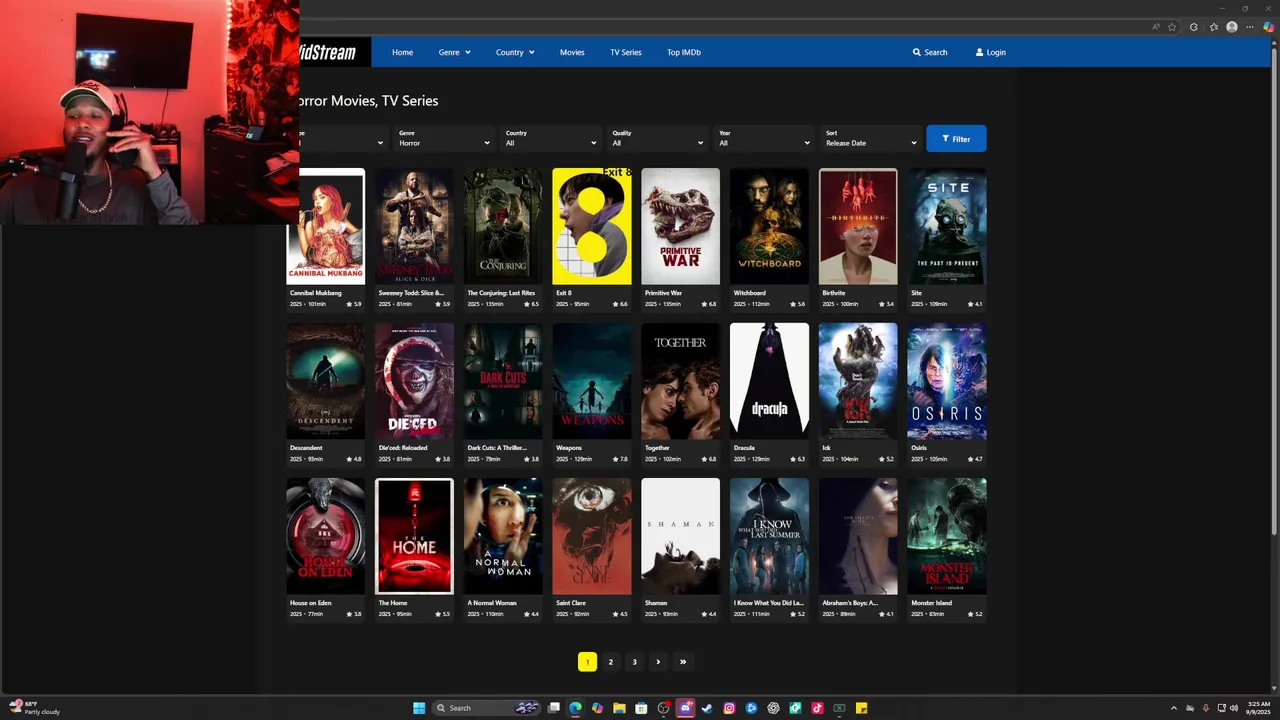Open the Genre filter dropdown set to Horror

444,138
